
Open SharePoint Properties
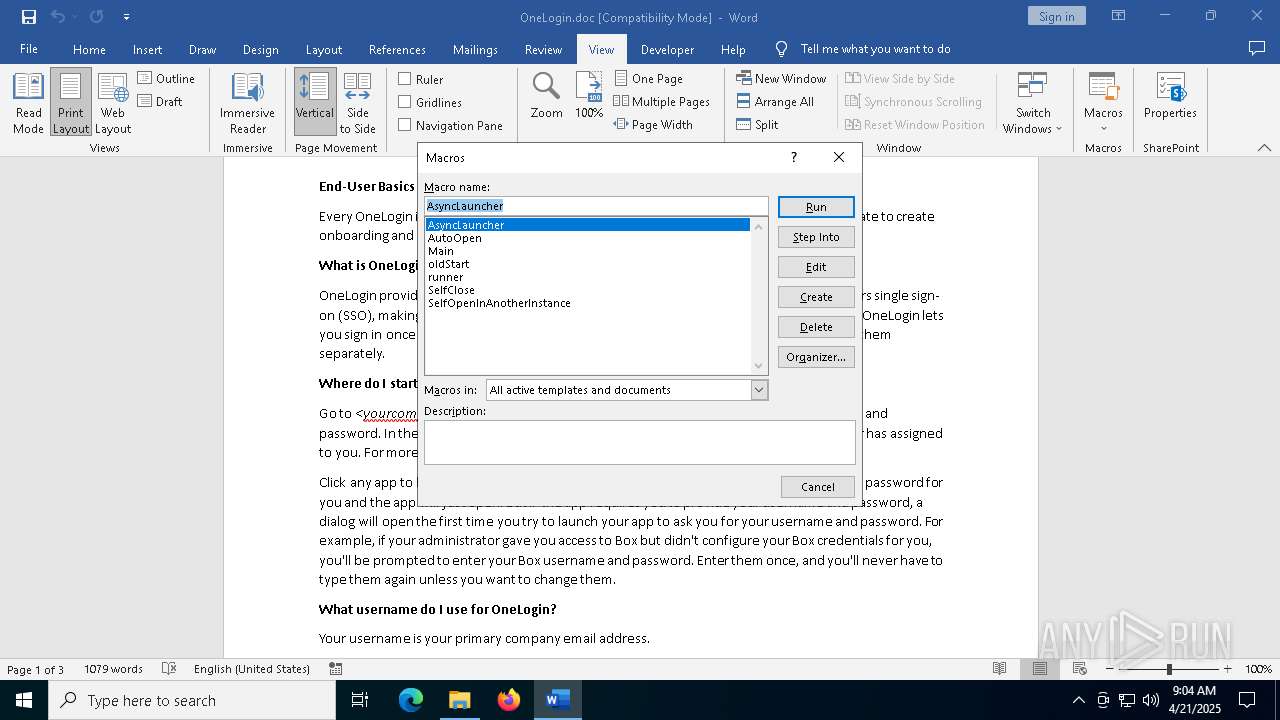pos(1170,96)
